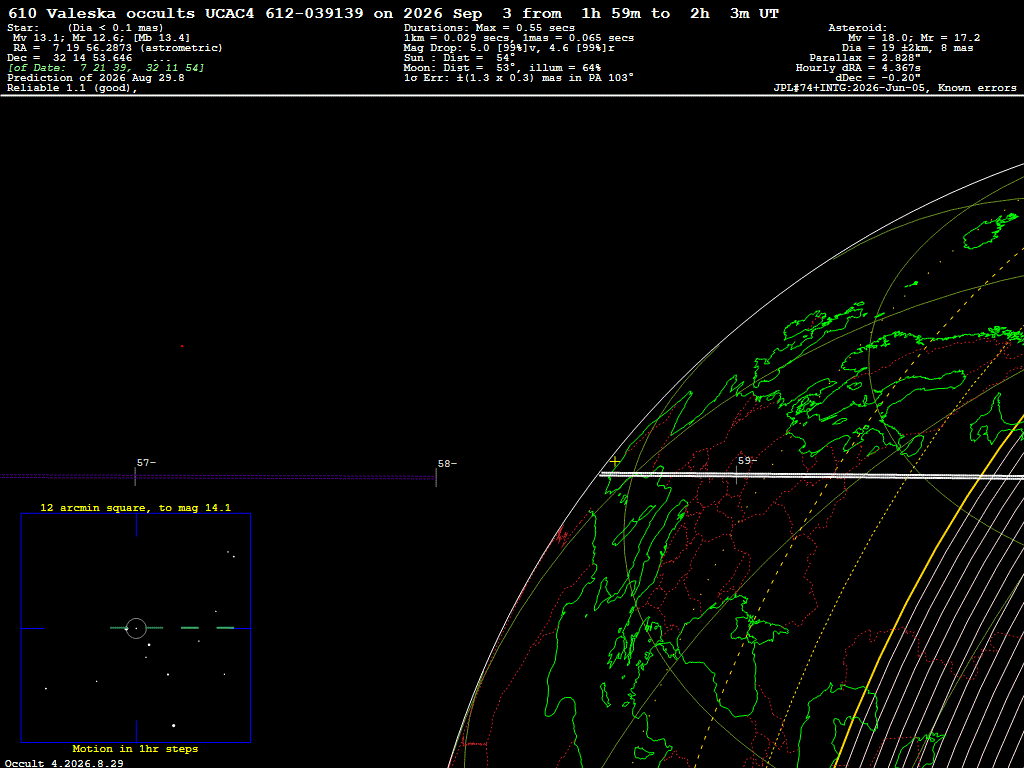Click the white occultation path line
This screenshot has height=768, width=1024.
click(x=812, y=475)
